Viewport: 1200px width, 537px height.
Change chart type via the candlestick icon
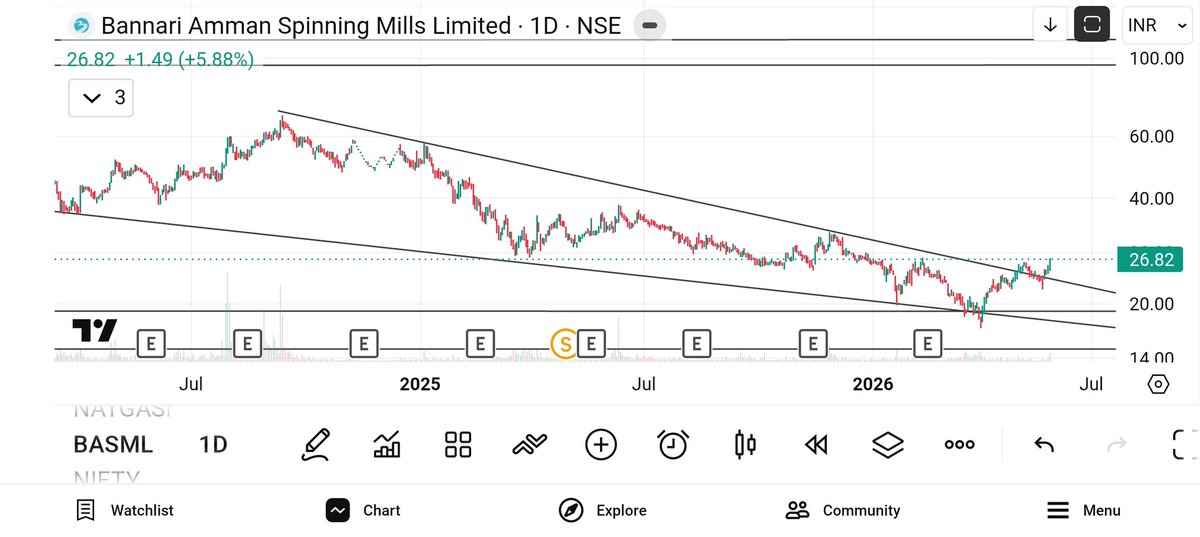744,444
